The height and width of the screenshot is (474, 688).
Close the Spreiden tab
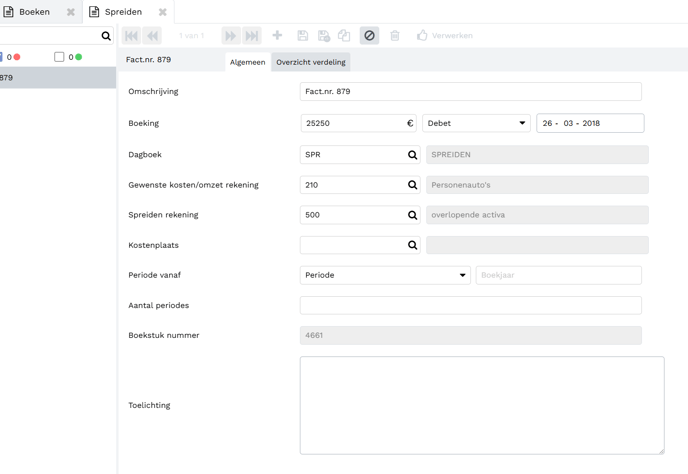point(162,12)
